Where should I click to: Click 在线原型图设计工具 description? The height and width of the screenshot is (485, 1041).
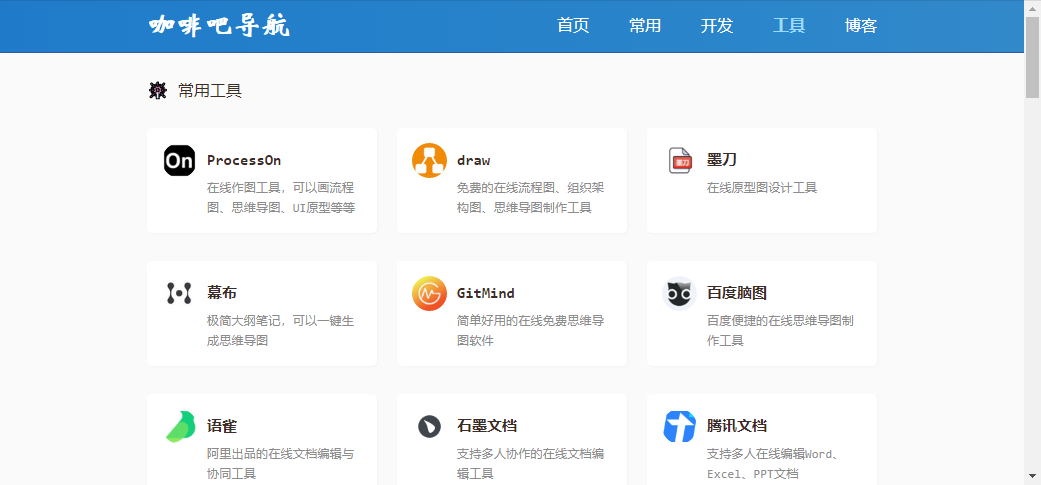click(x=761, y=188)
